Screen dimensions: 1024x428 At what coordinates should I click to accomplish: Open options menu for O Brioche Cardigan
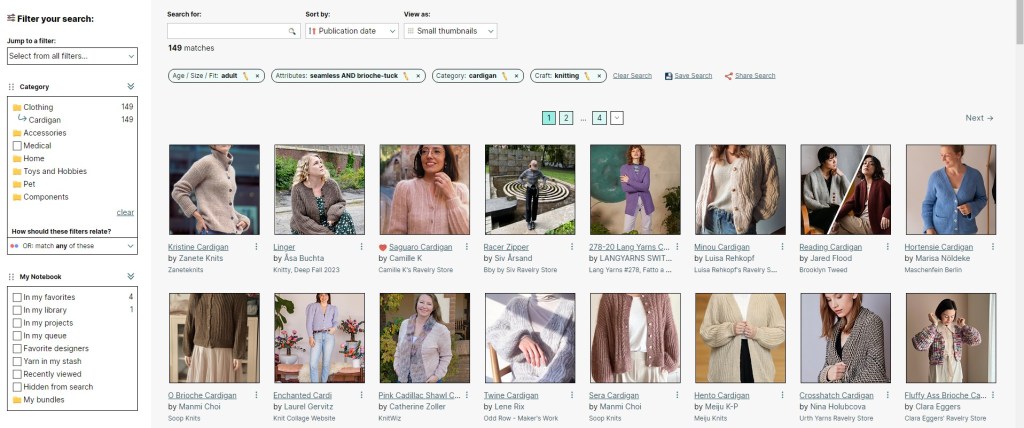tap(256, 395)
